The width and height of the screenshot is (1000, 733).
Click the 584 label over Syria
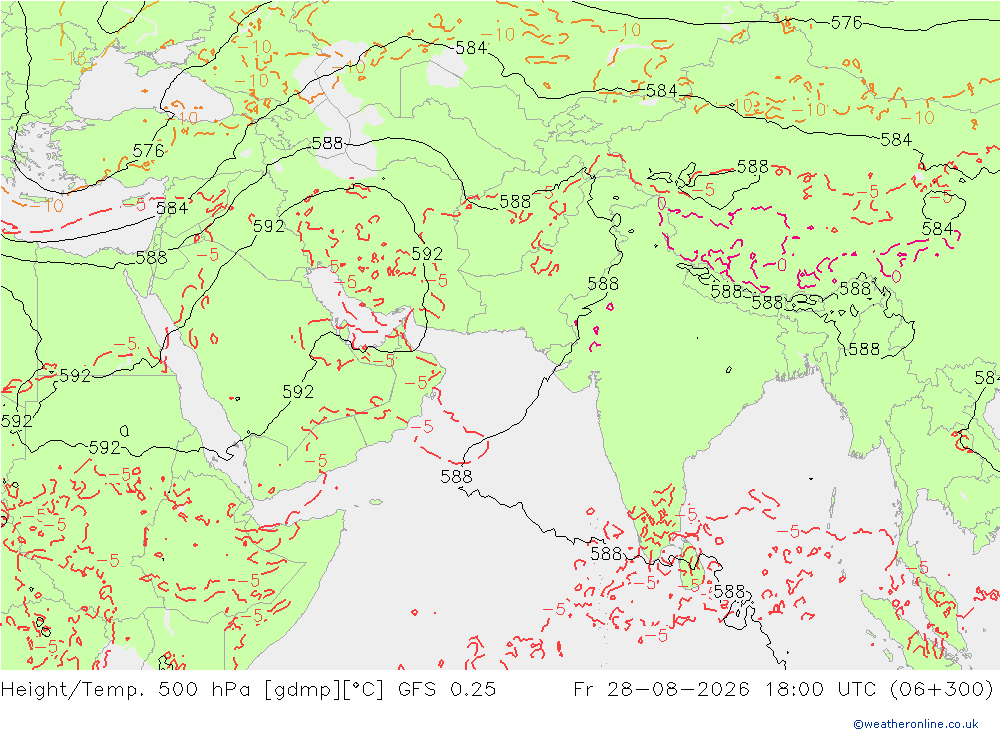(x=172, y=208)
